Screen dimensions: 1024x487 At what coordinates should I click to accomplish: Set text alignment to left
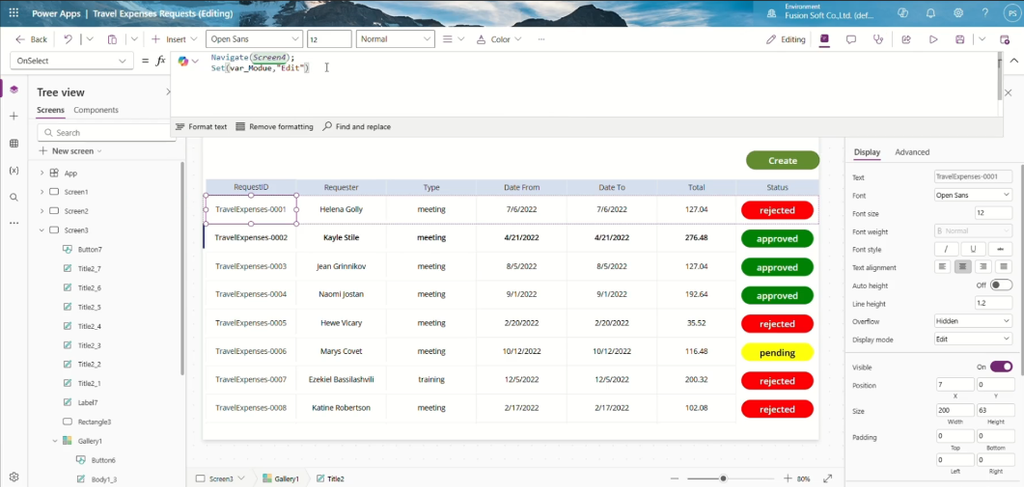pos(942,267)
